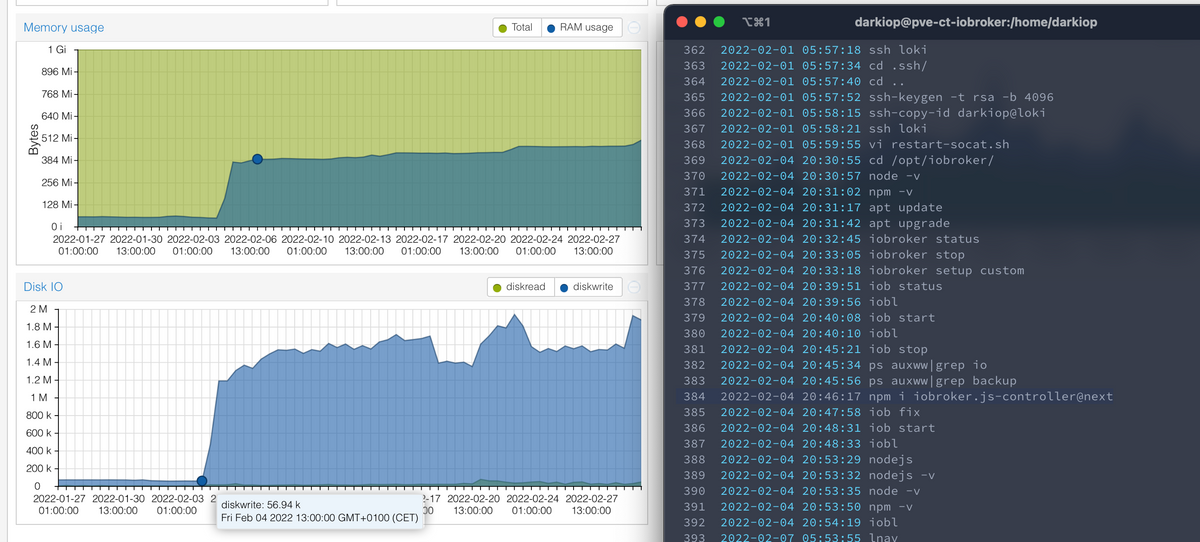Click history line 392 iobl
The image size is (1200, 542).
point(789,522)
